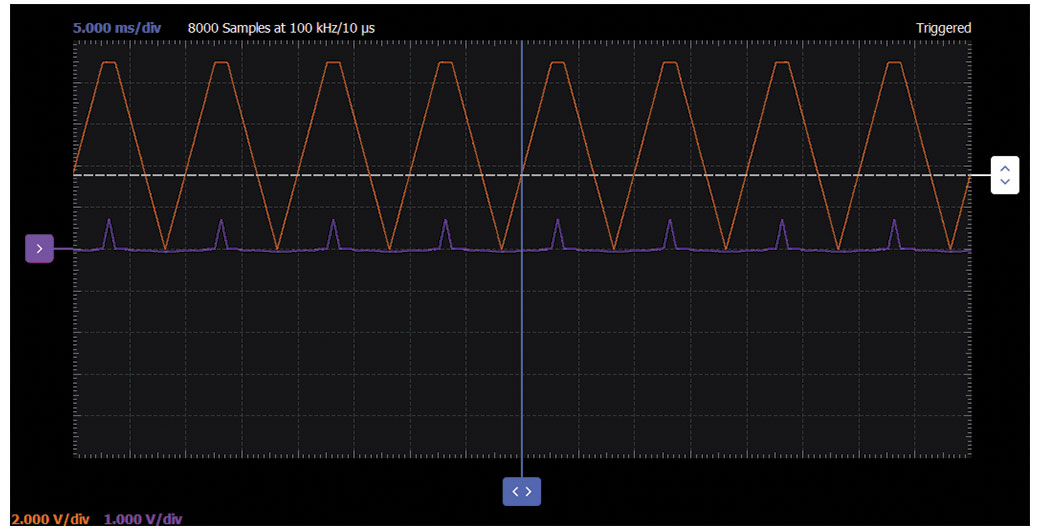Click the leftmost orange clipped waveform peak

[110, 63]
